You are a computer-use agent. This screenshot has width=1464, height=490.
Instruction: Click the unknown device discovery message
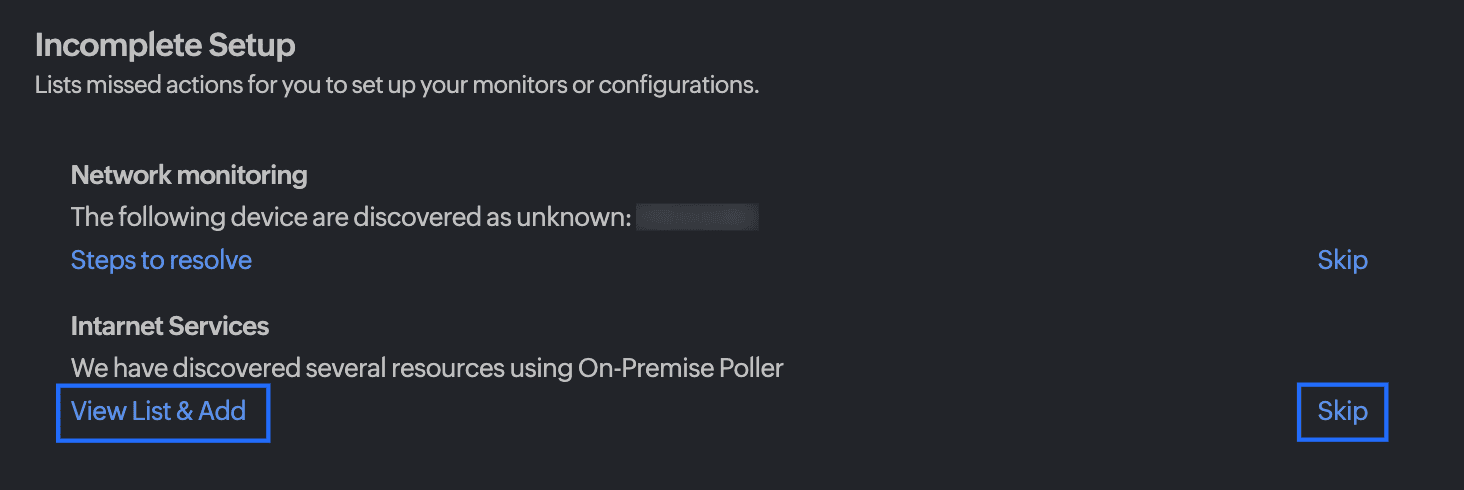350,217
